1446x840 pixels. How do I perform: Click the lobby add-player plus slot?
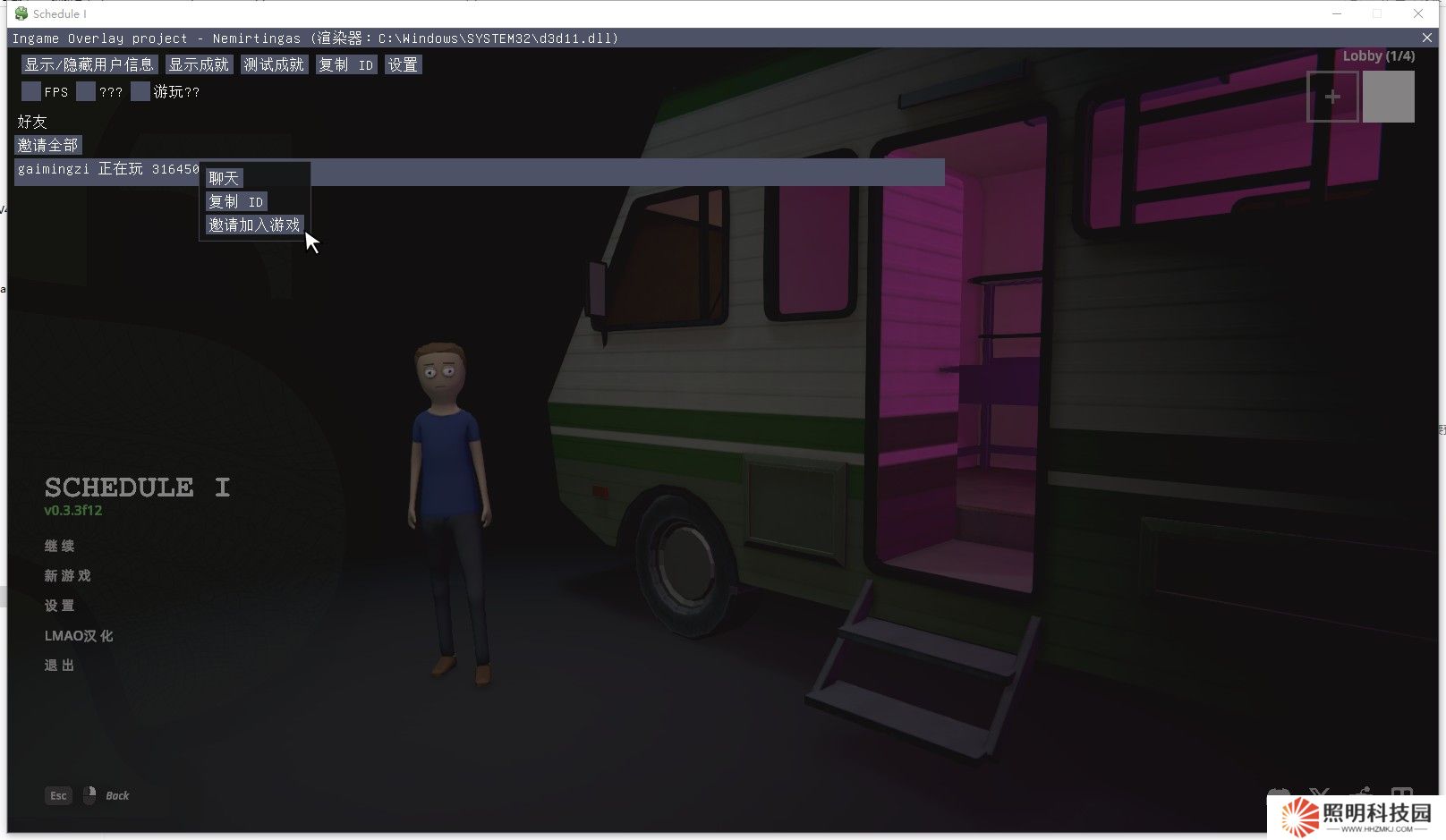click(1332, 97)
